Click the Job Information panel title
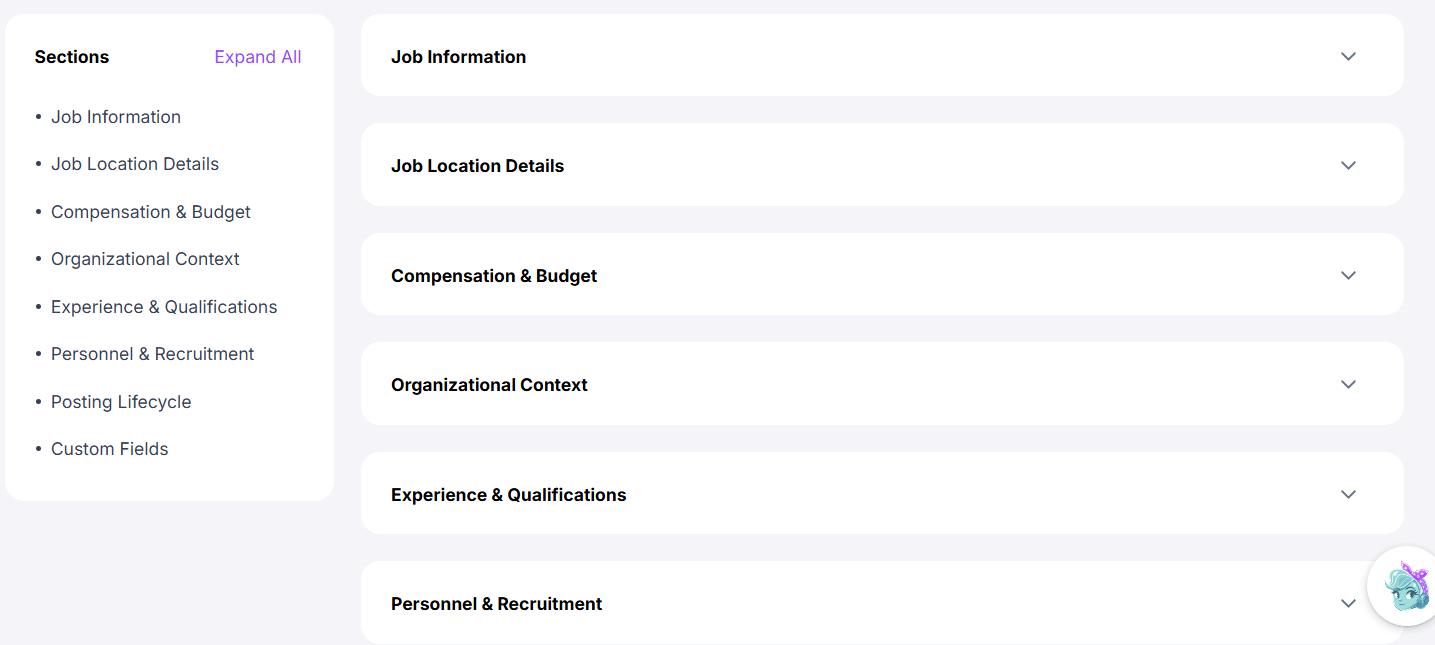 (458, 57)
